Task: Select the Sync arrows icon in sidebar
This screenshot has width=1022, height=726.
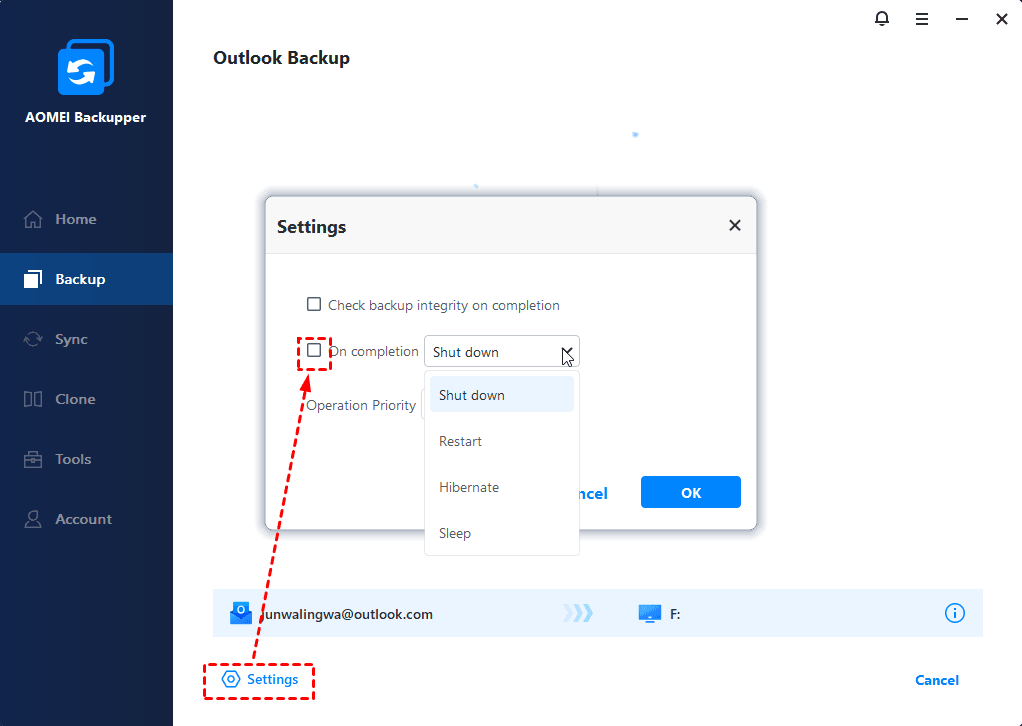Action: click(33, 339)
